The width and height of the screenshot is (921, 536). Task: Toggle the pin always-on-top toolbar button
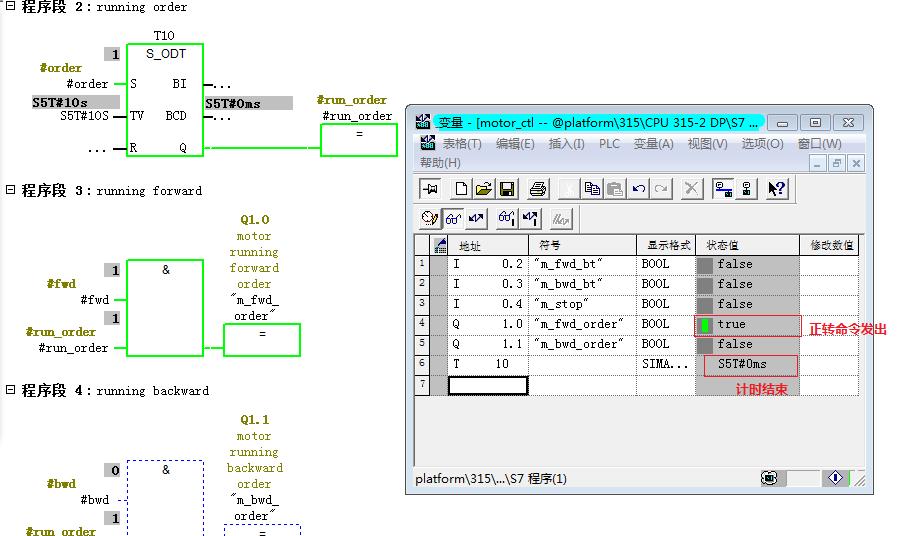pyautogui.click(x=430, y=189)
